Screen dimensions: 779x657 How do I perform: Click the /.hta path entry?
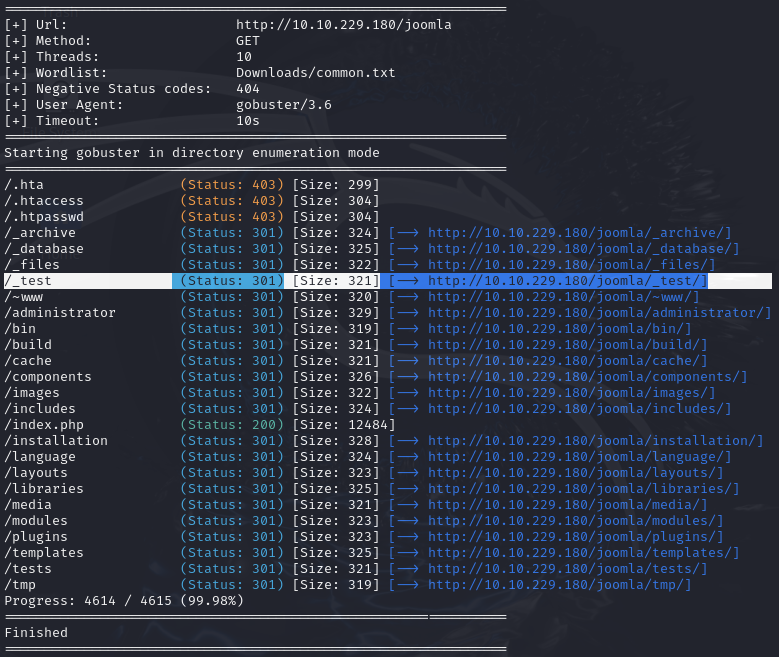24,185
